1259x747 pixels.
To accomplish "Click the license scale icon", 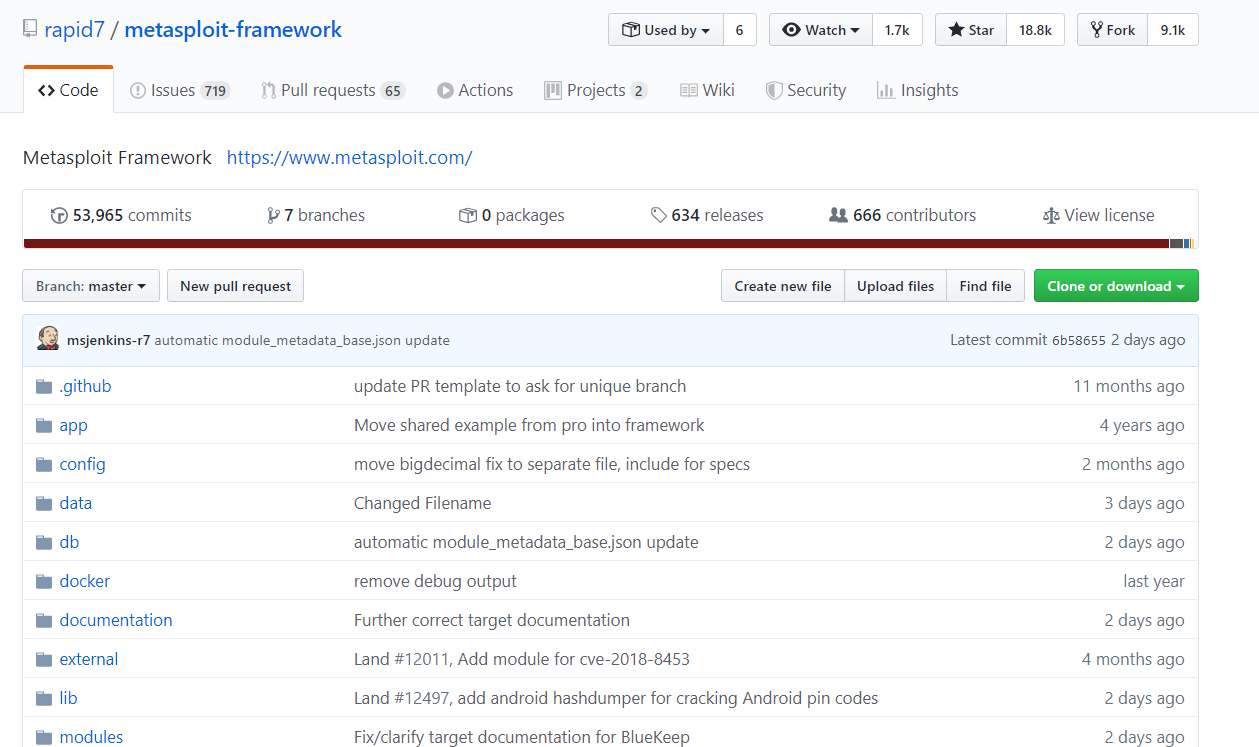I will (1051, 215).
